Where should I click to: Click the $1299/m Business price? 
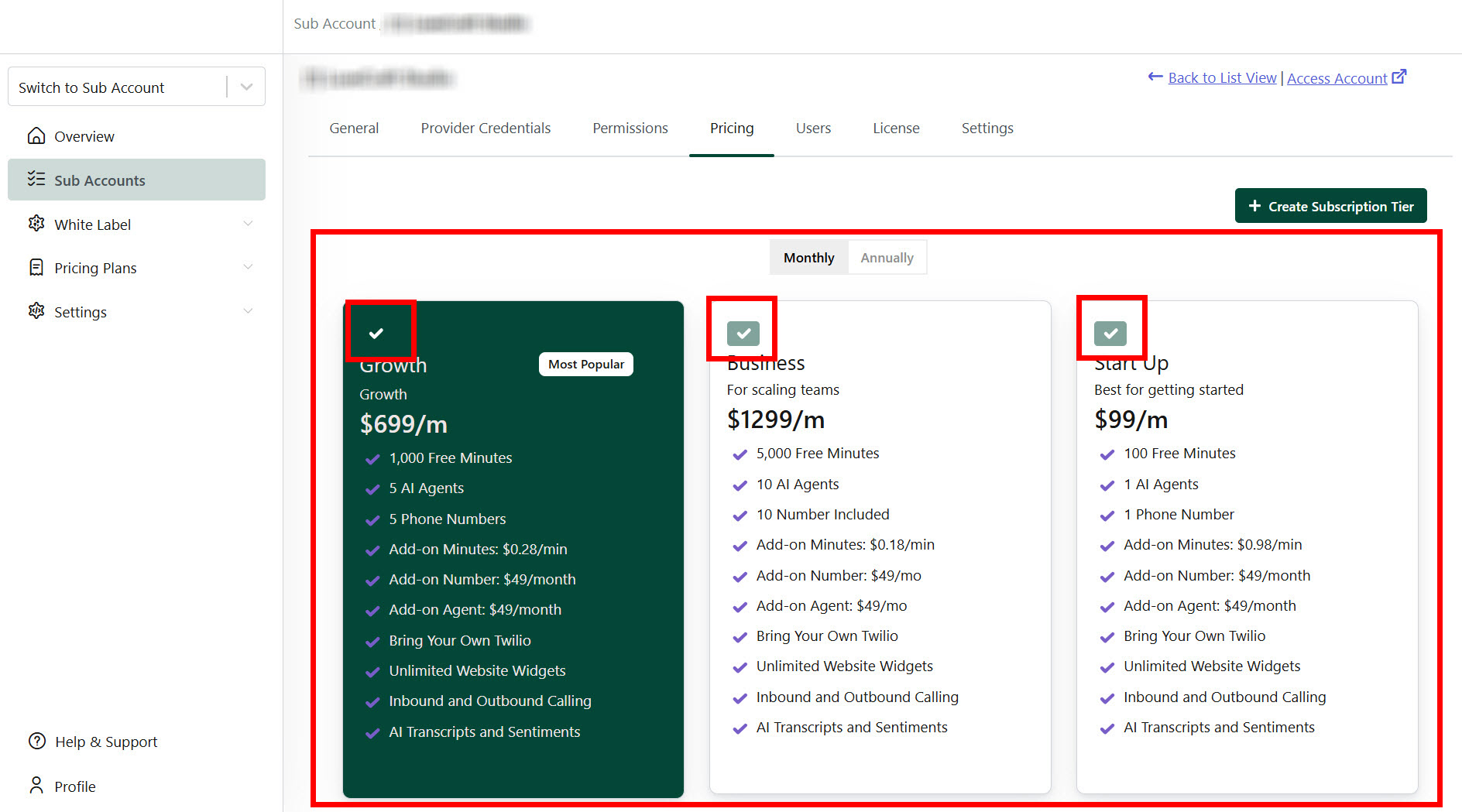(x=776, y=420)
